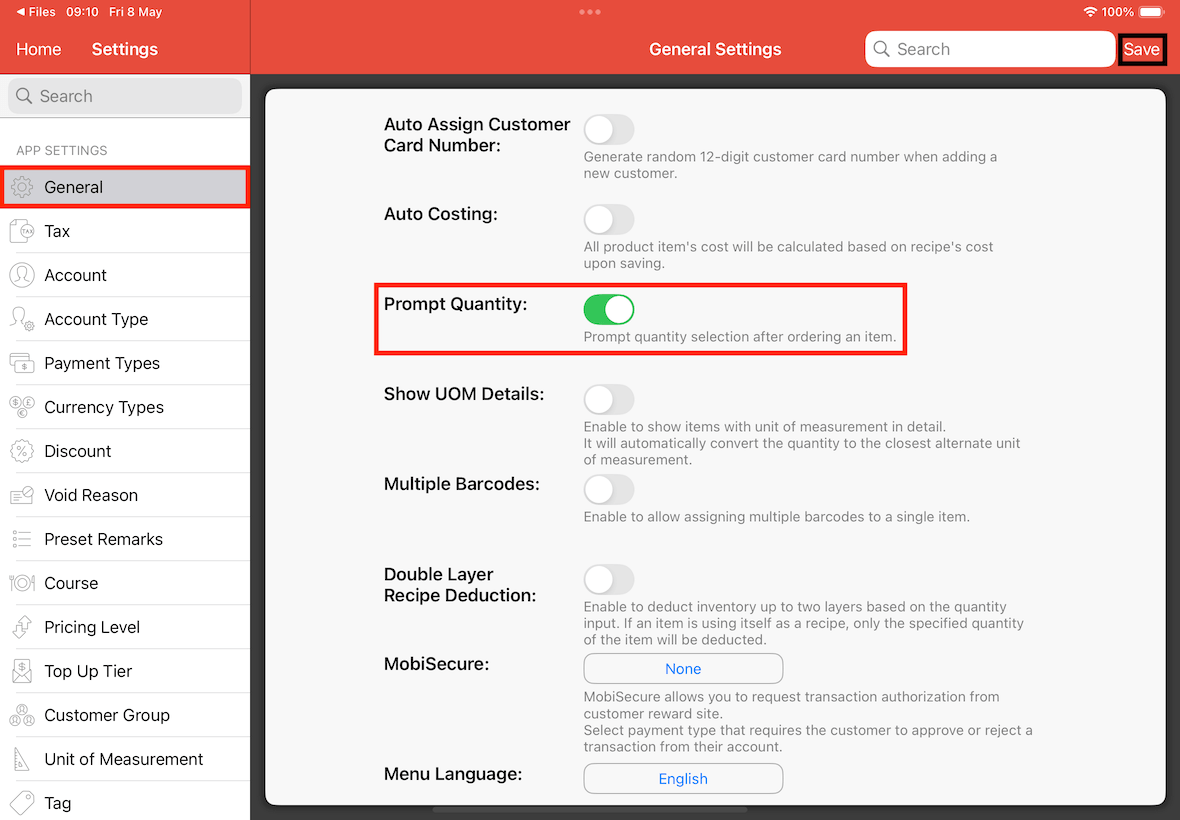Toggle the Multiple Barcodes switch

[x=609, y=490]
